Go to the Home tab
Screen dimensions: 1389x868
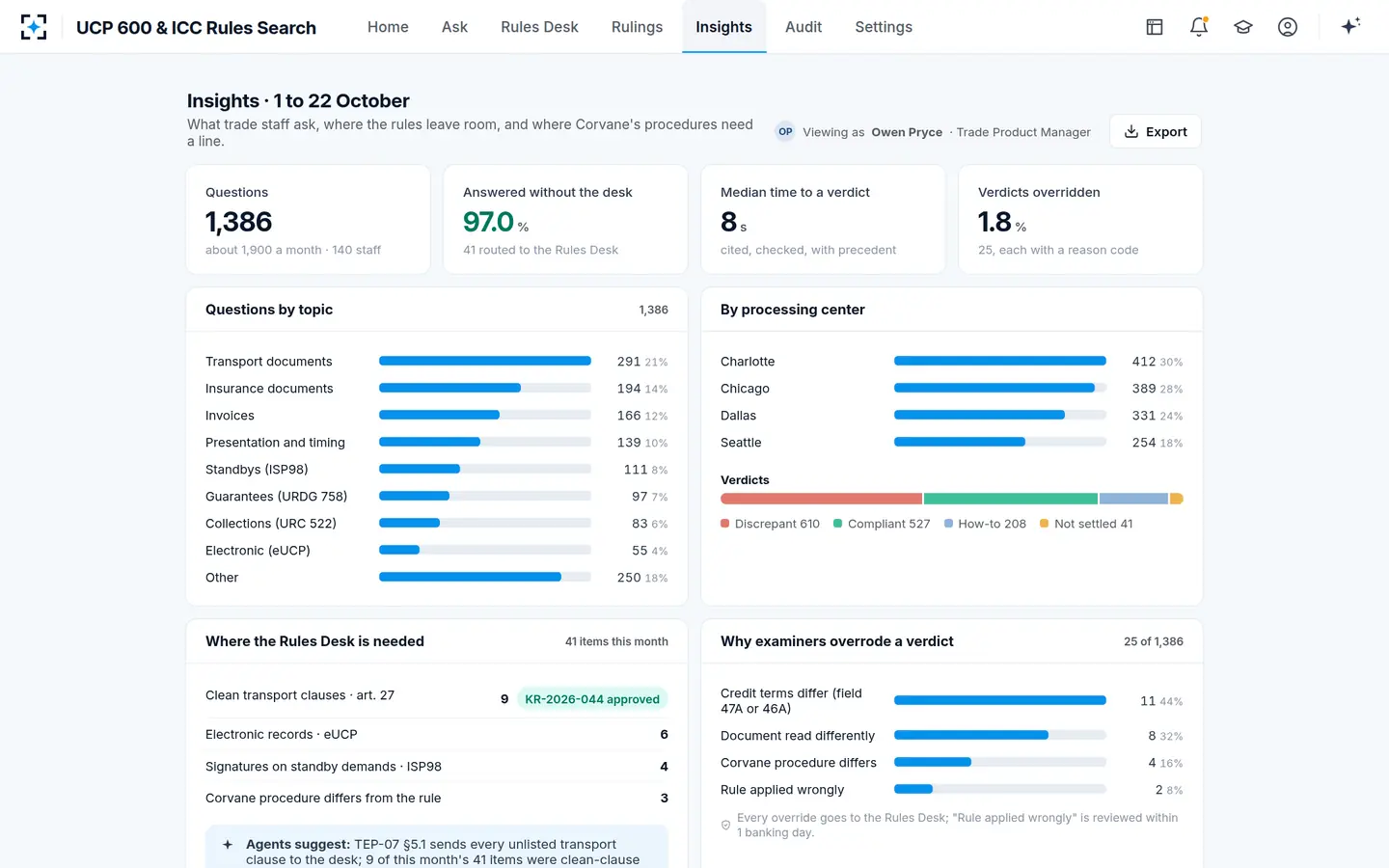[x=388, y=27]
